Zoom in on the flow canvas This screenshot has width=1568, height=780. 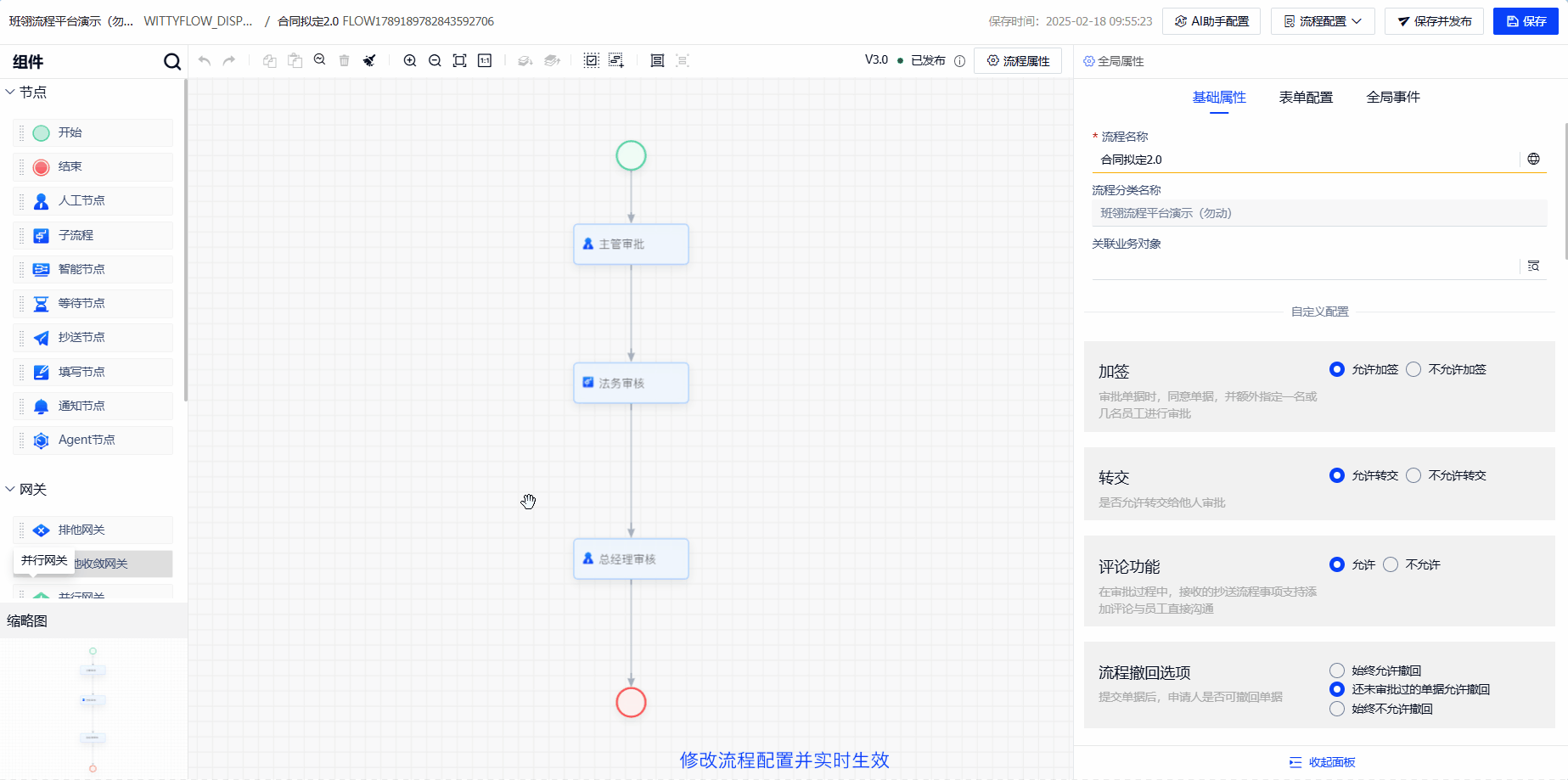[x=410, y=60]
